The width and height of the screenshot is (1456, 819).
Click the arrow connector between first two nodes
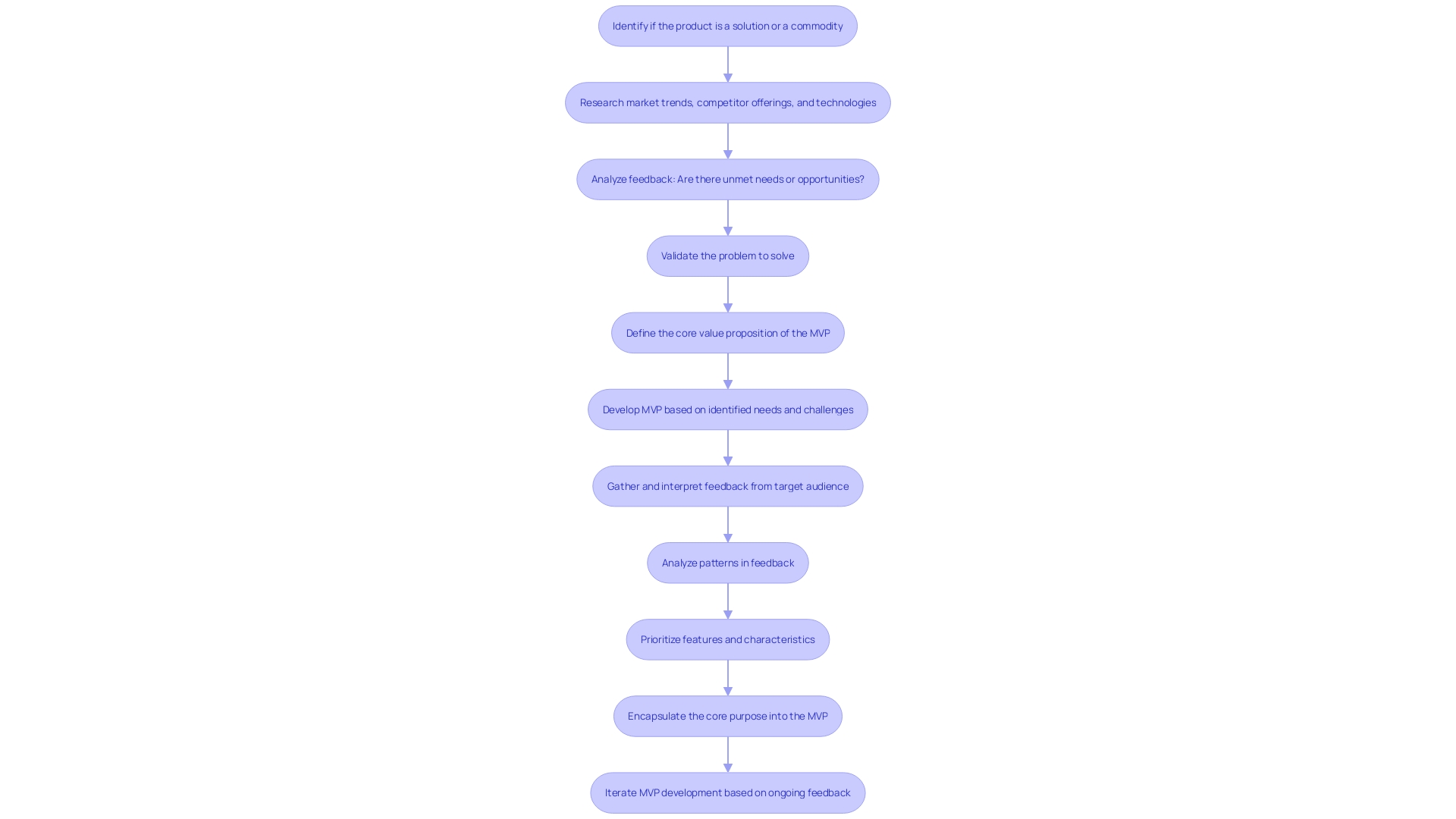728,64
